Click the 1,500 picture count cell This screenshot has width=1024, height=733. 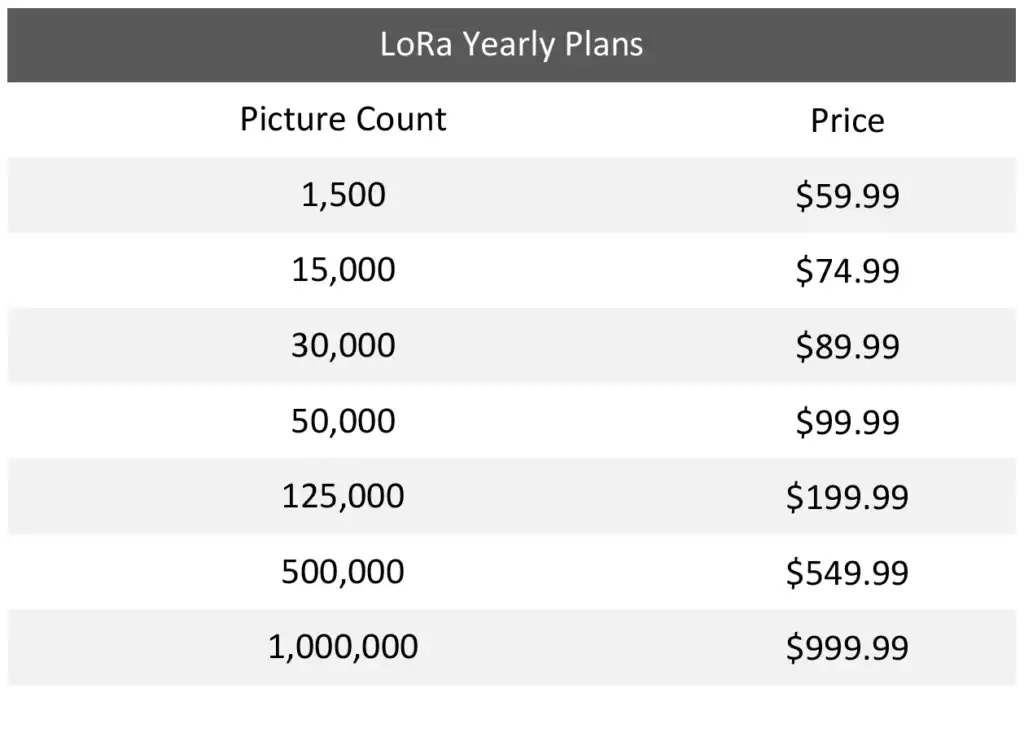click(343, 195)
